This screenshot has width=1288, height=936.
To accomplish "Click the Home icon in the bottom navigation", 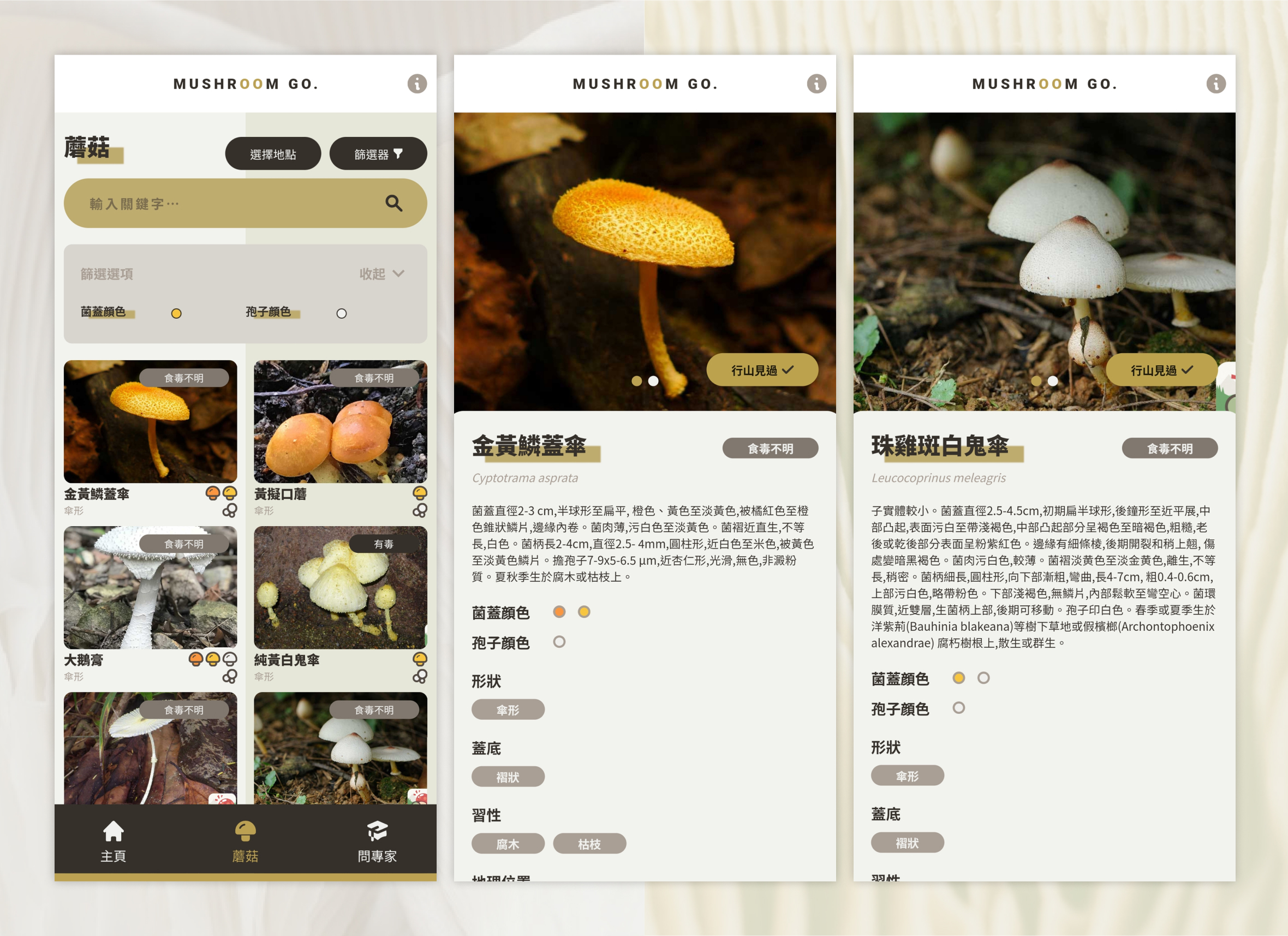I will pyautogui.click(x=113, y=832).
